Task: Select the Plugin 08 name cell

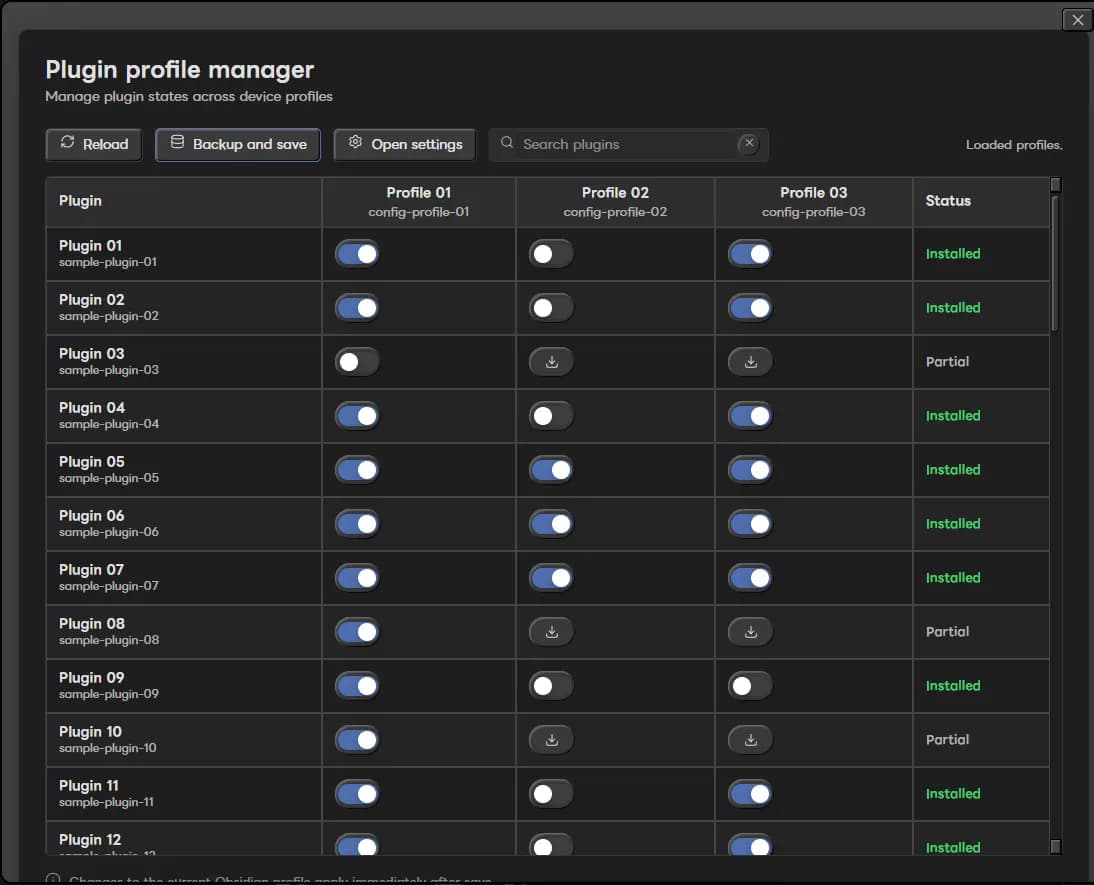Action: click(x=183, y=632)
